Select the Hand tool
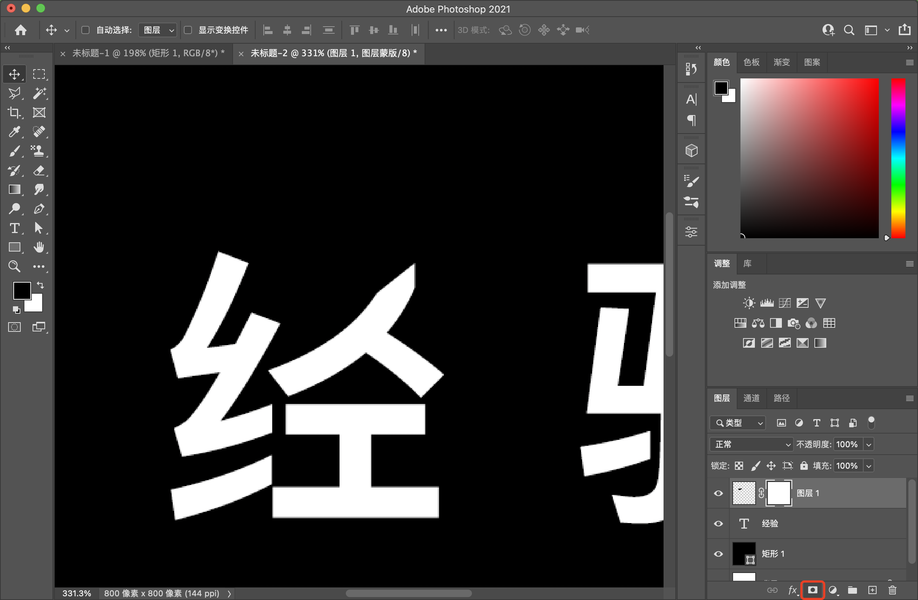The image size is (918, 600). click(x=39, y=248)
